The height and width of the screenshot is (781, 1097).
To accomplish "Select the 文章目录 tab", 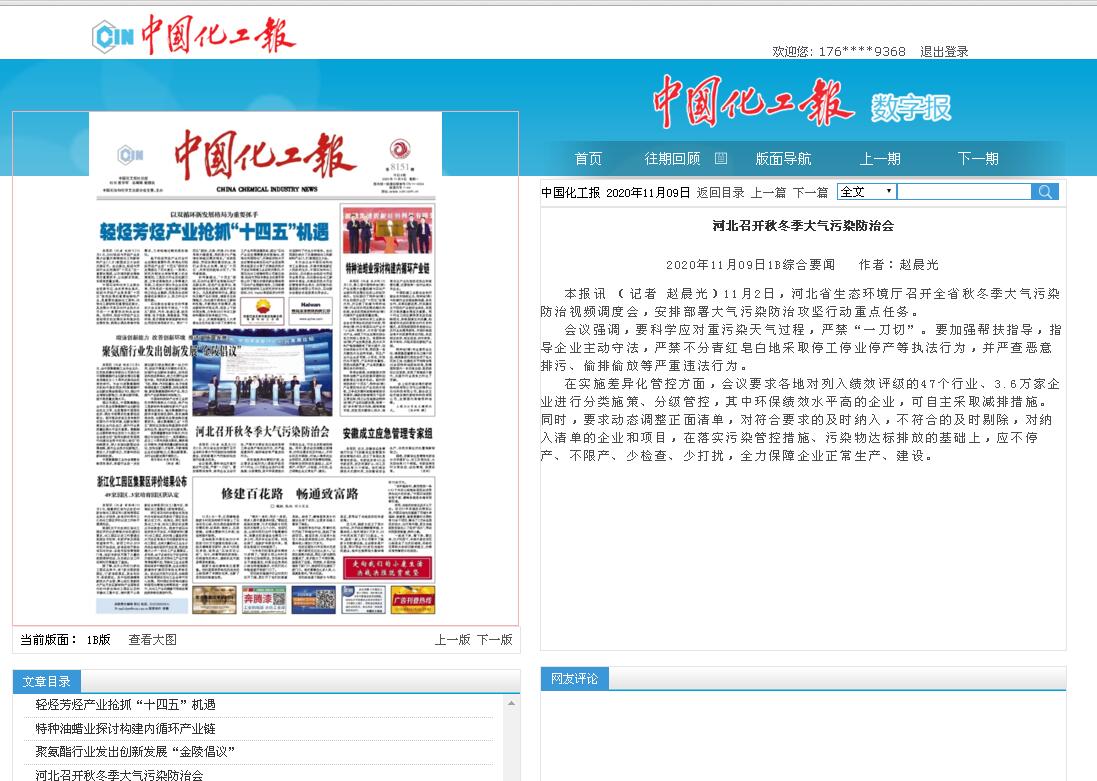I will [x=46, y=682].
